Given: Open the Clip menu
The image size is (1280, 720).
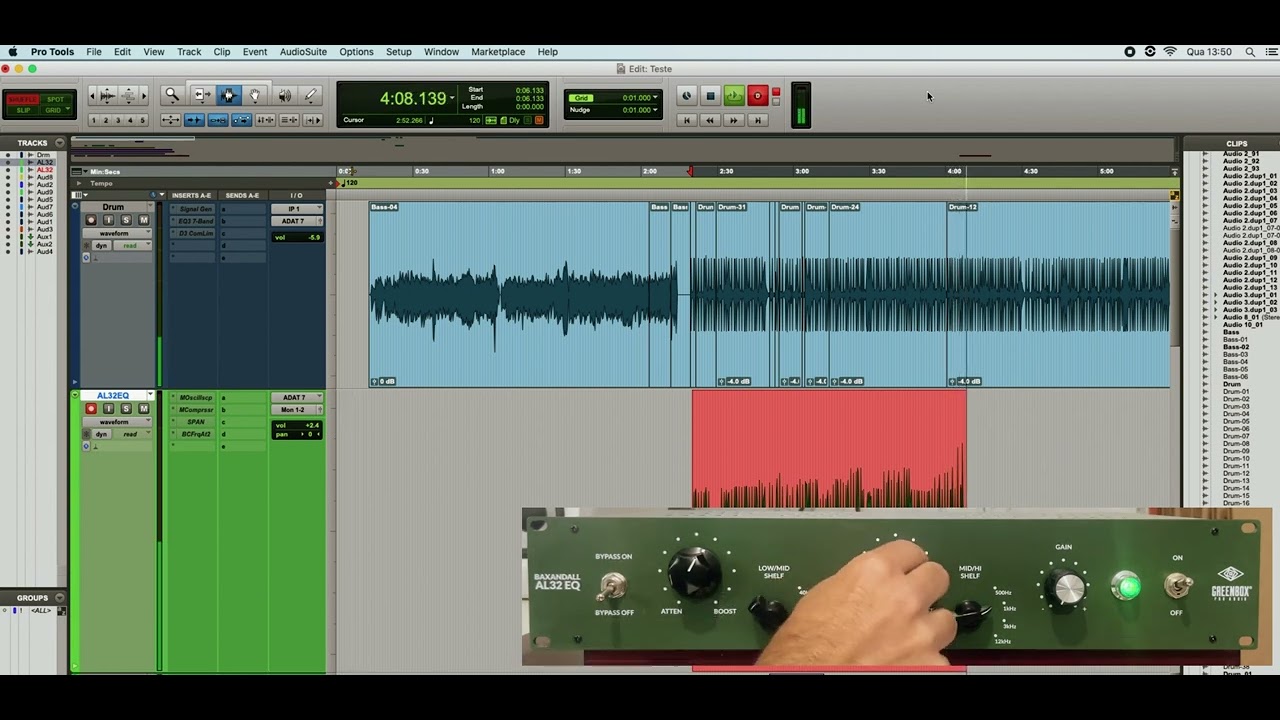Looking at the screenshot, I should [x=222, y=52].
